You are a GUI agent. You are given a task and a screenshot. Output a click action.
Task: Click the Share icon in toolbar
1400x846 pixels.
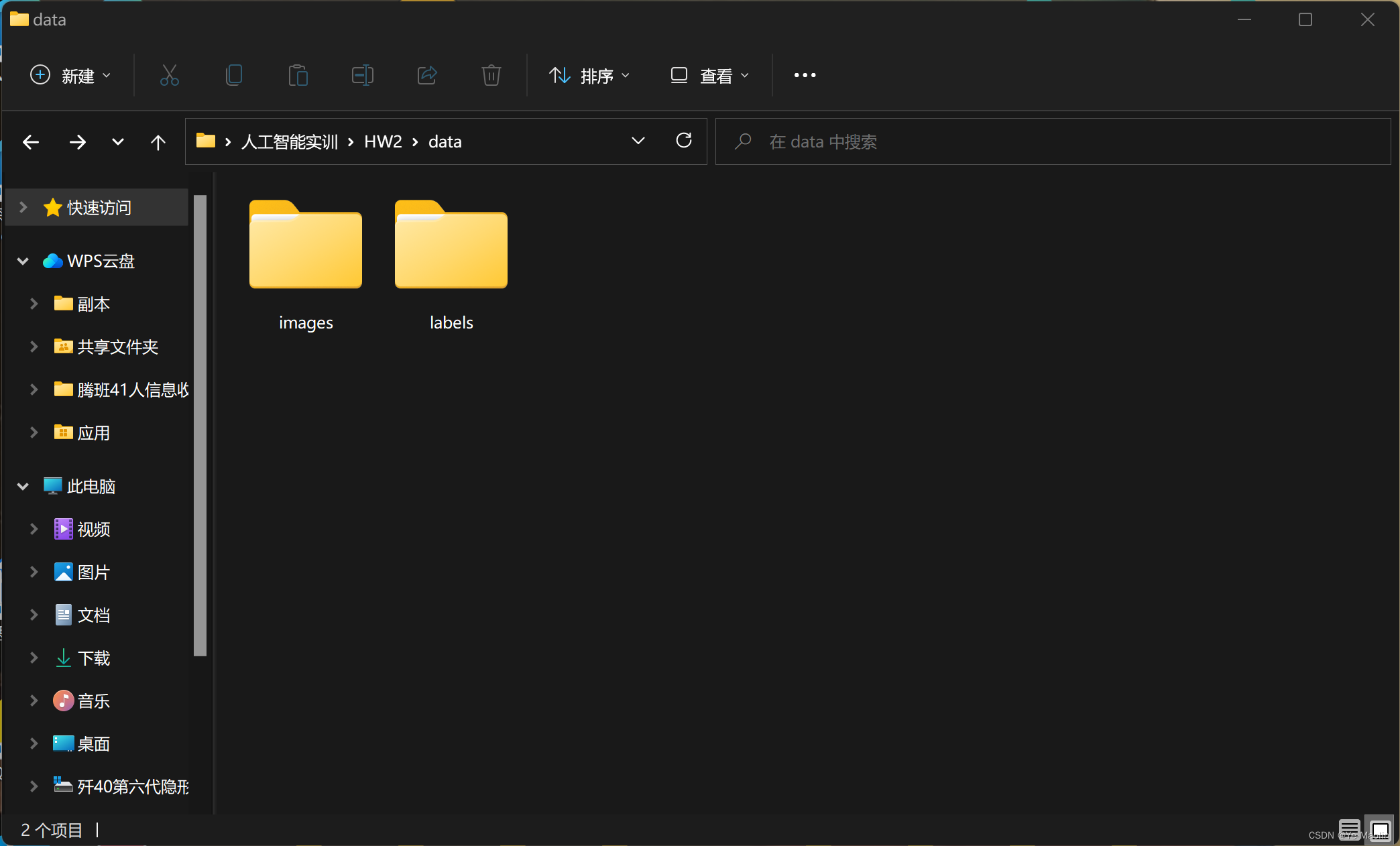pos(427,75)
